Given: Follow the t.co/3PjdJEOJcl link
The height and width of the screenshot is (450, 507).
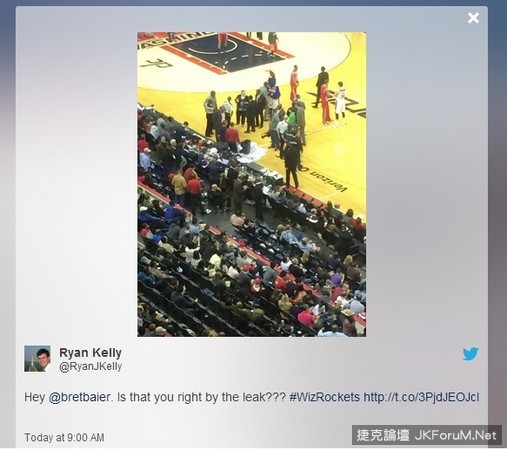Looking at the screenshot, I should pyautogui.click(x=421, y=397).
